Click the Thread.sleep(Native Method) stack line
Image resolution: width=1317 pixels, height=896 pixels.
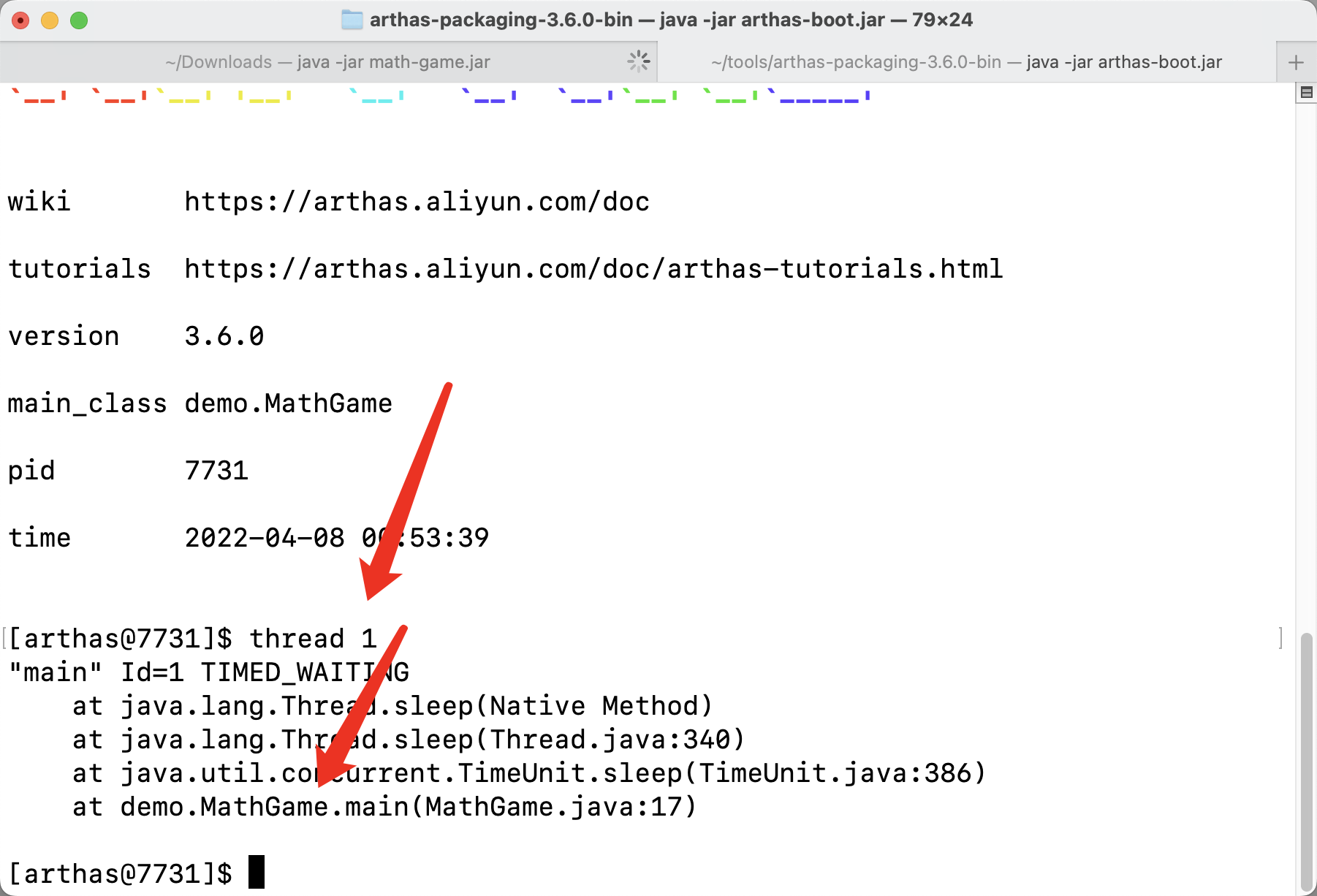pyautogui.click(x=392, y=706)
